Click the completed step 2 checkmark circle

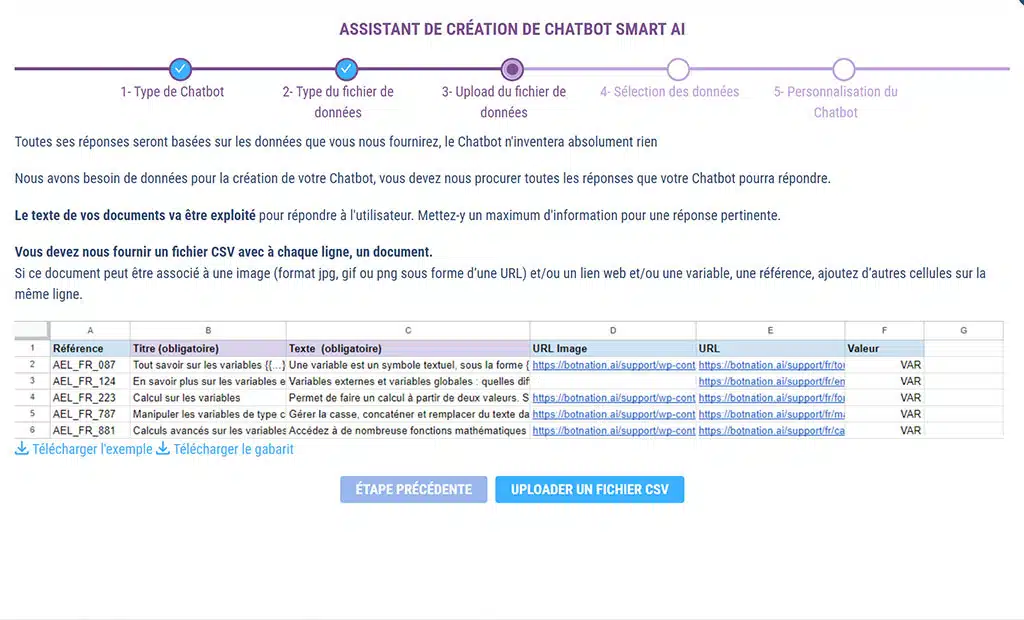346,69
